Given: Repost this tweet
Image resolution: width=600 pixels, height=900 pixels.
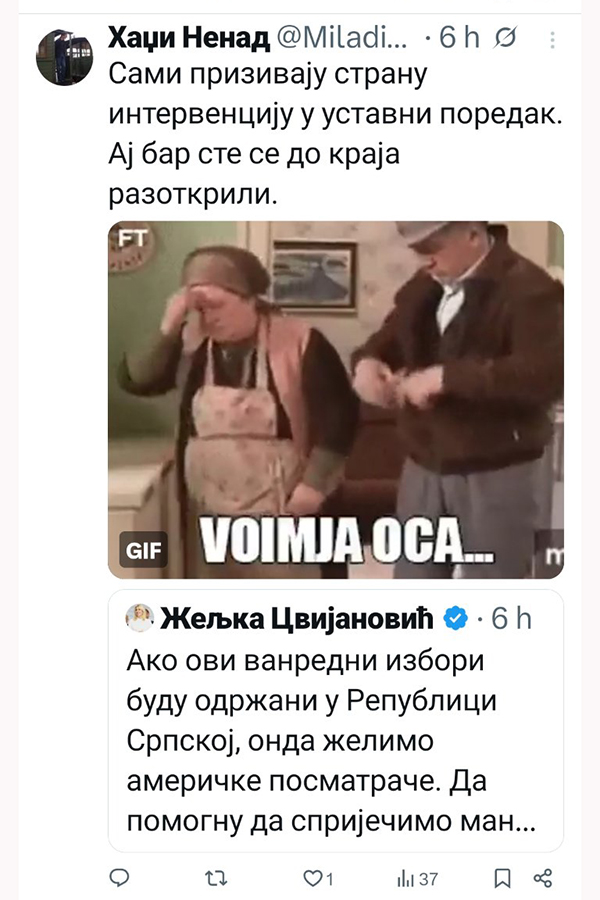Looking at the screenshot, I should tap(214, 878).
